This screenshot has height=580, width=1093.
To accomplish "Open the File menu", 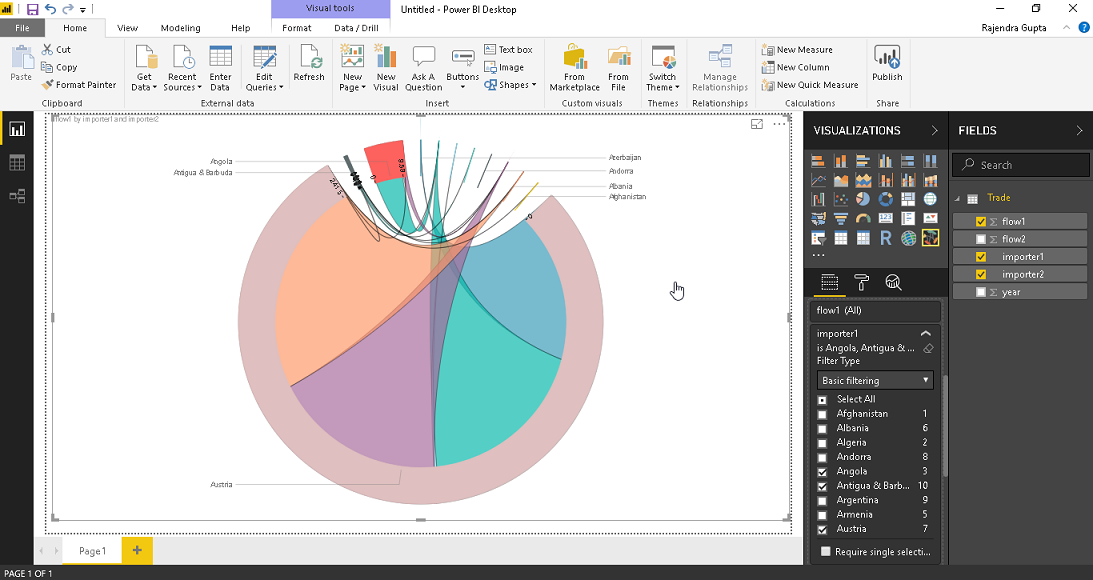I will point(22,28).
